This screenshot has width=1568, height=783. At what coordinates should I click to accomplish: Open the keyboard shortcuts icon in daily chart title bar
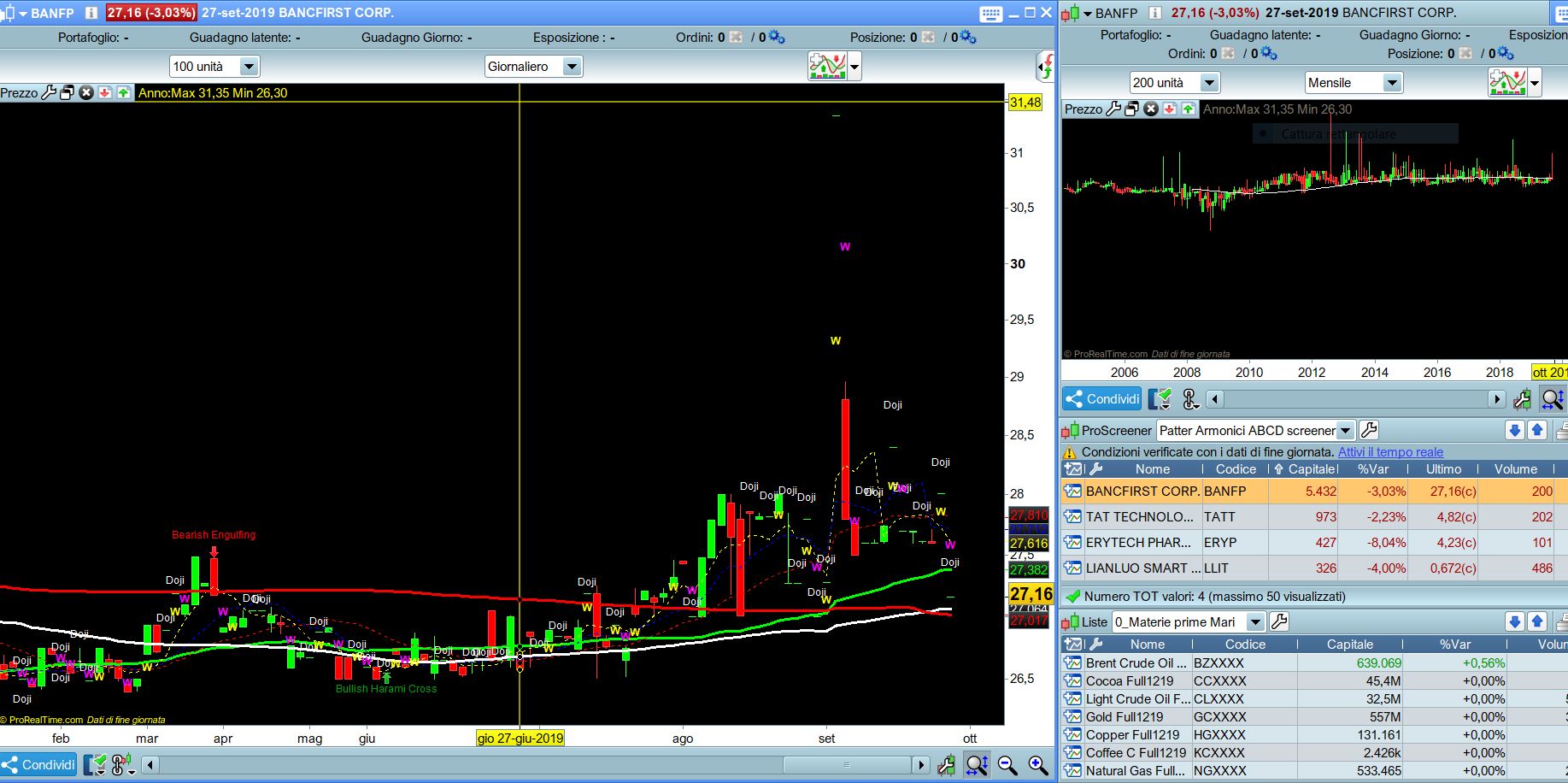(x=990, y=13)
